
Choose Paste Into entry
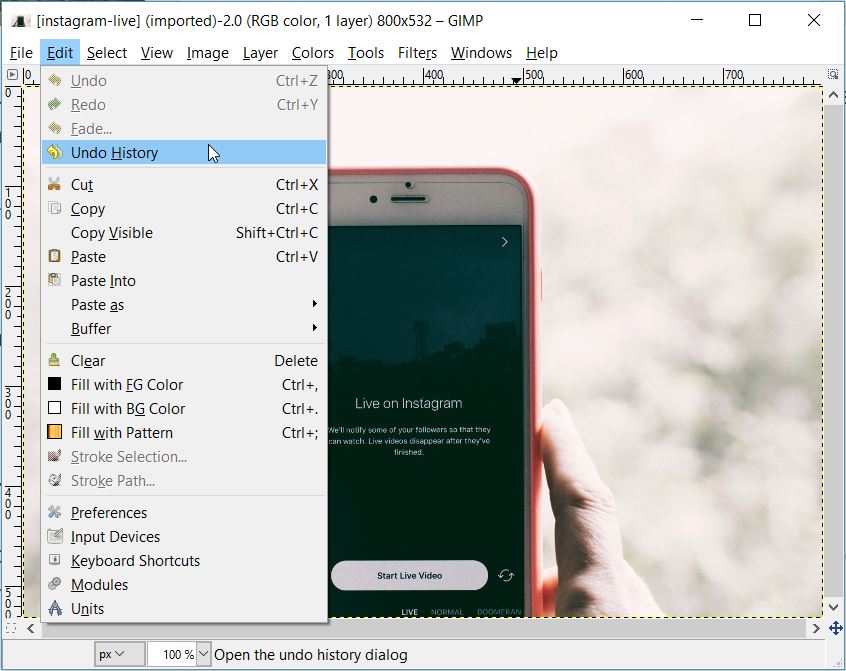pyautogui.click(x=184, y=280)
